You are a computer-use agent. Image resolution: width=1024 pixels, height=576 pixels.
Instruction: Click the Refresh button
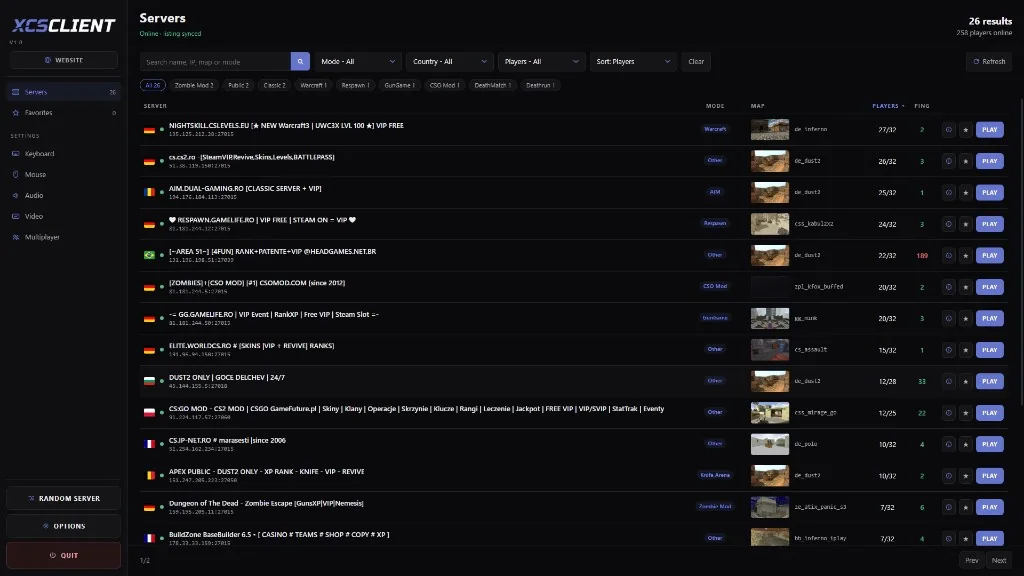pyautogui.click(x=989, y=61)
